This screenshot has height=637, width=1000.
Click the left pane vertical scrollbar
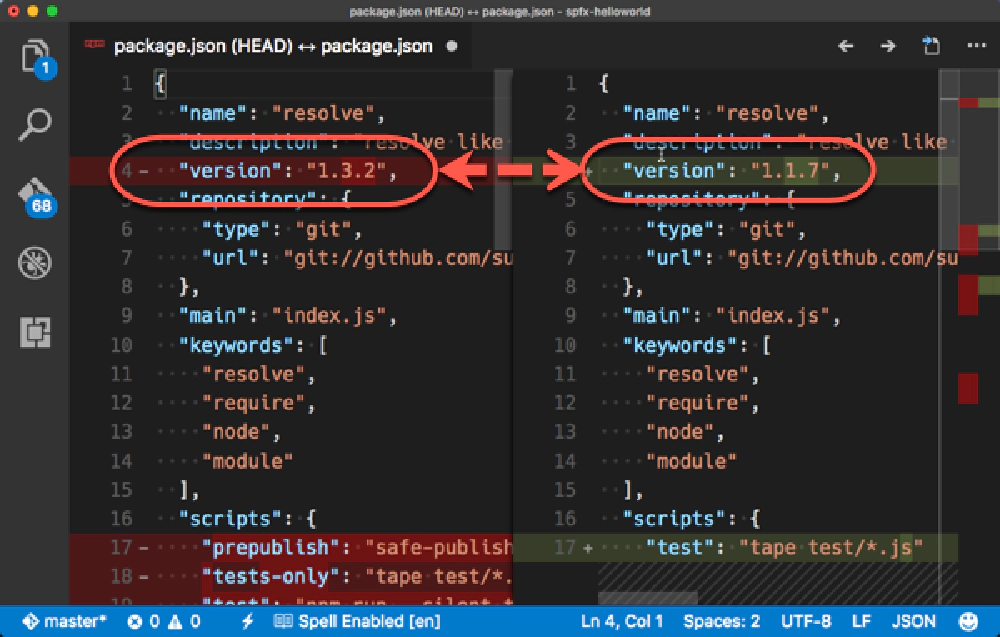pyautogui.click(x=503, y=159)
